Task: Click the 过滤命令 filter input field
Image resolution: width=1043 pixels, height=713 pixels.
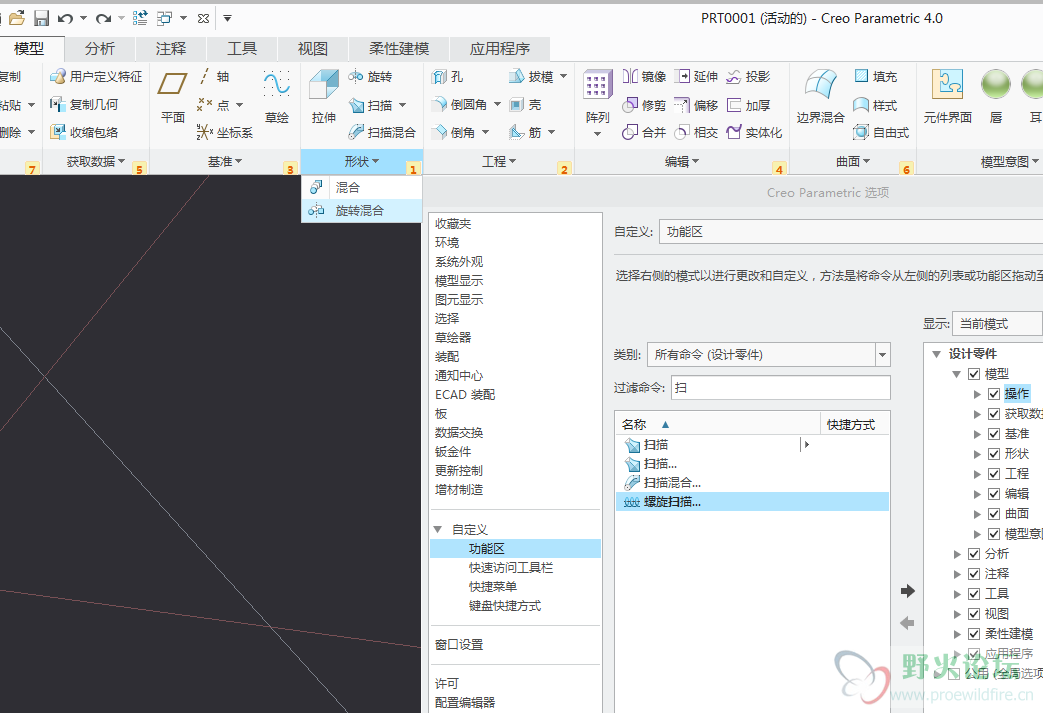Action: coord(781,388)
